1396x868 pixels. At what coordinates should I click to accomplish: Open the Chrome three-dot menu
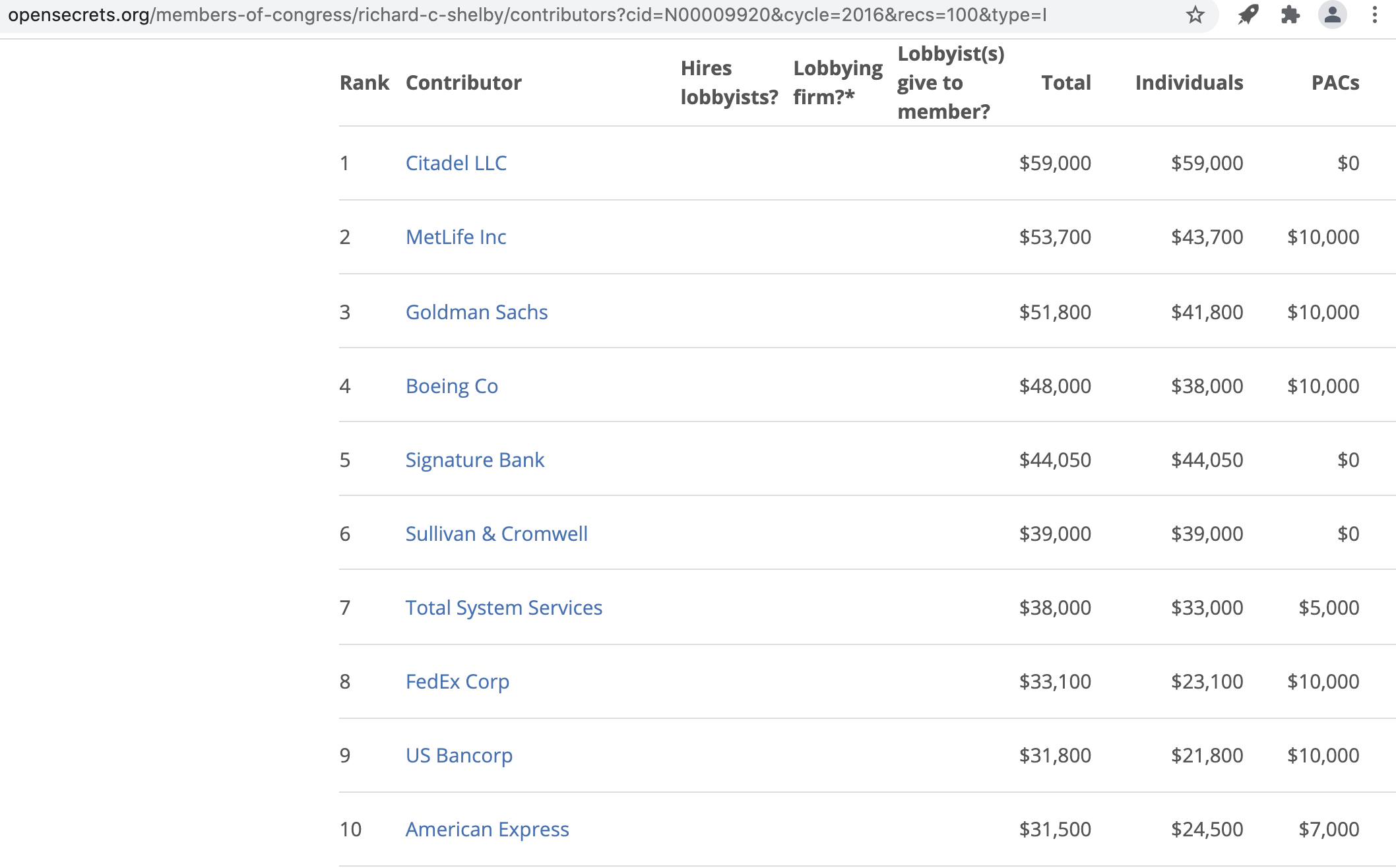(x=1375, y=15)
